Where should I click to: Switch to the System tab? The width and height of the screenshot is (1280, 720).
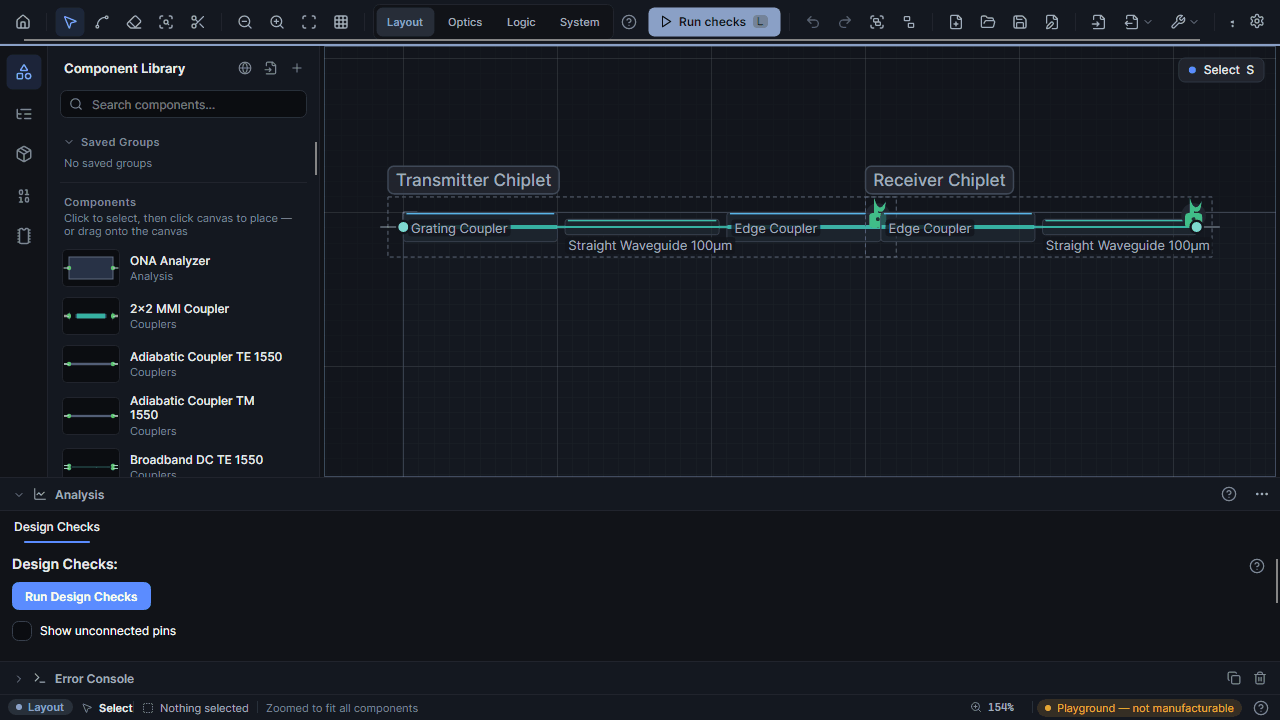tap(580, 22)
